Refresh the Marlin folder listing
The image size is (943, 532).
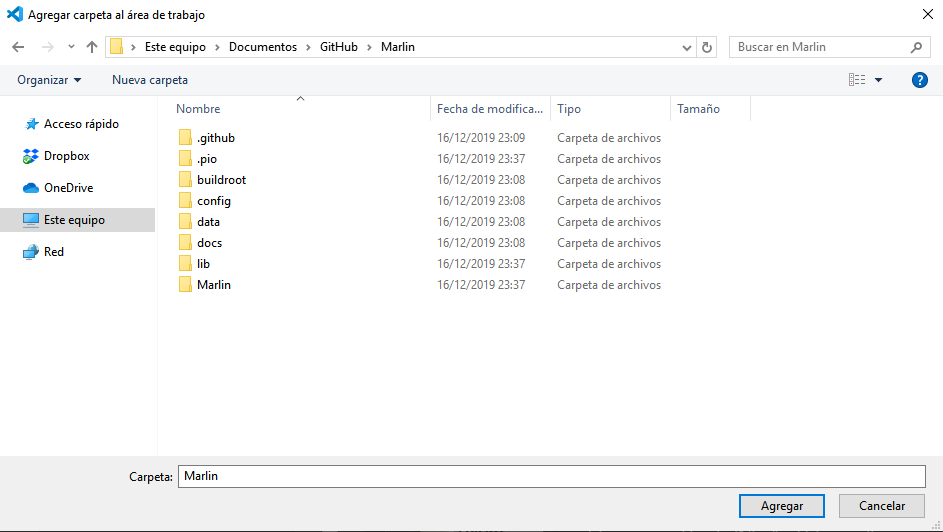(708, 47)
